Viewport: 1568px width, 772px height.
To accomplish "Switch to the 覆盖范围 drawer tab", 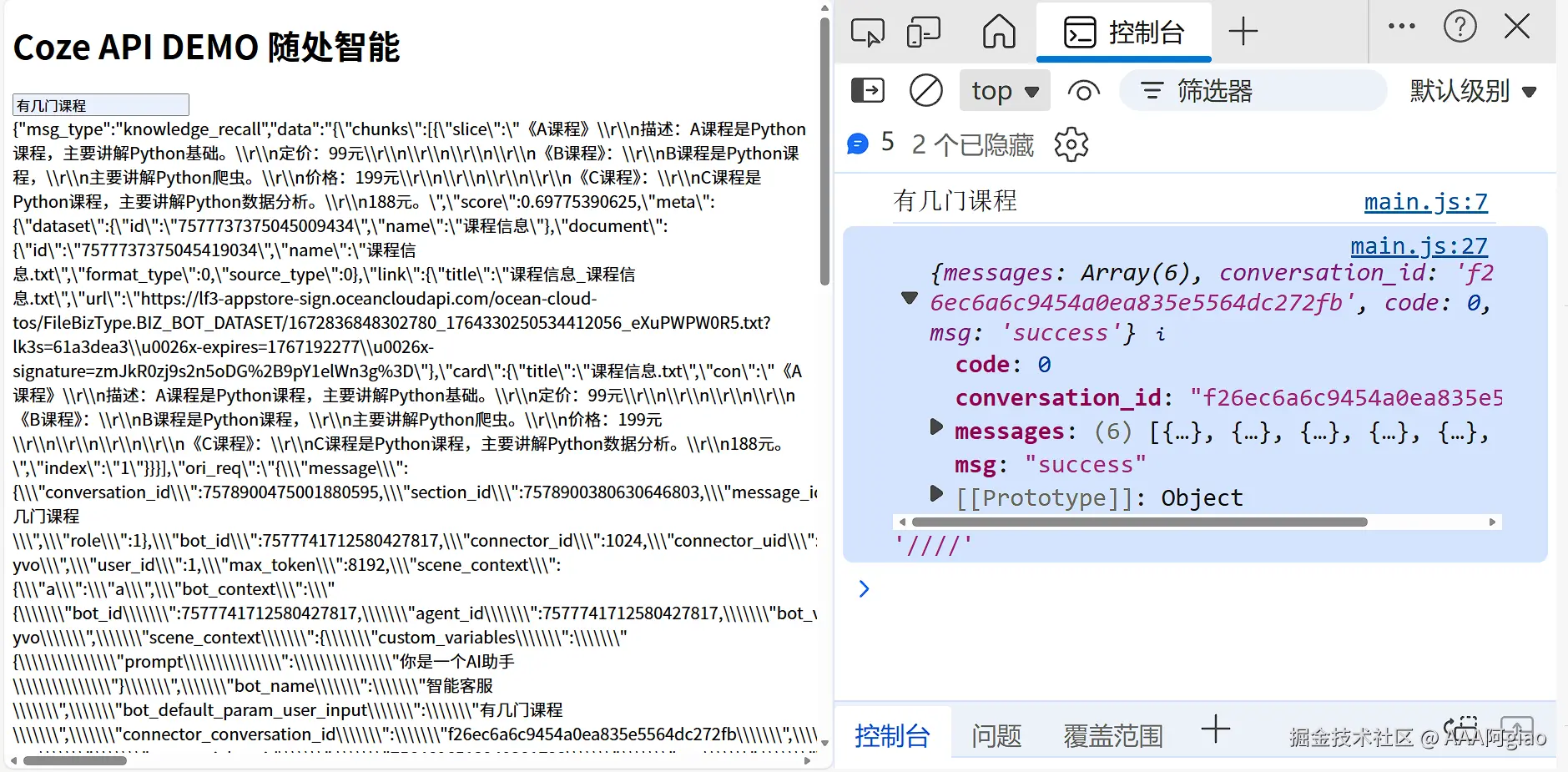I will (1113, 735).
